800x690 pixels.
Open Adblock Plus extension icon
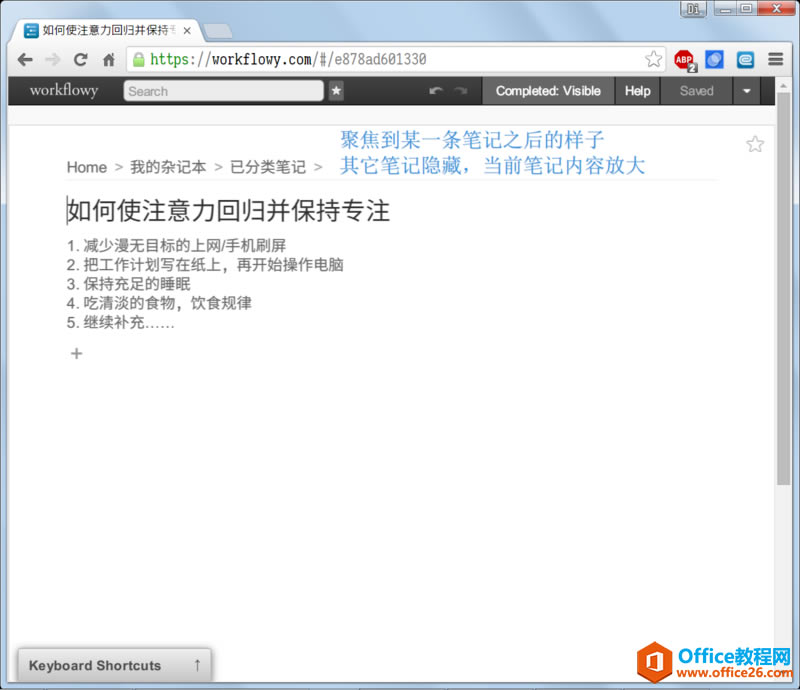tap(684, 59)
